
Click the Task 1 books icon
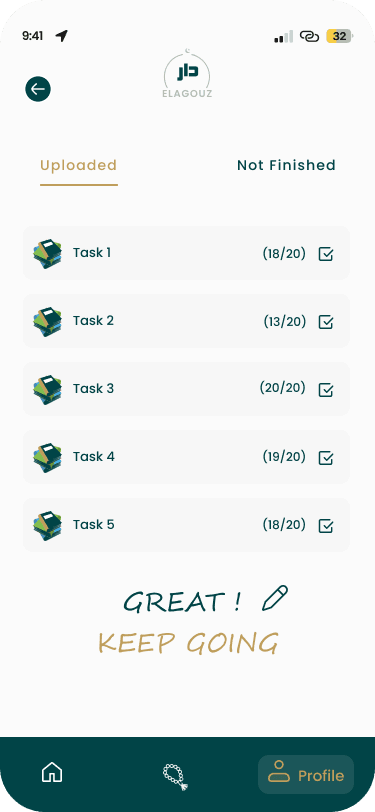(47, 254)
